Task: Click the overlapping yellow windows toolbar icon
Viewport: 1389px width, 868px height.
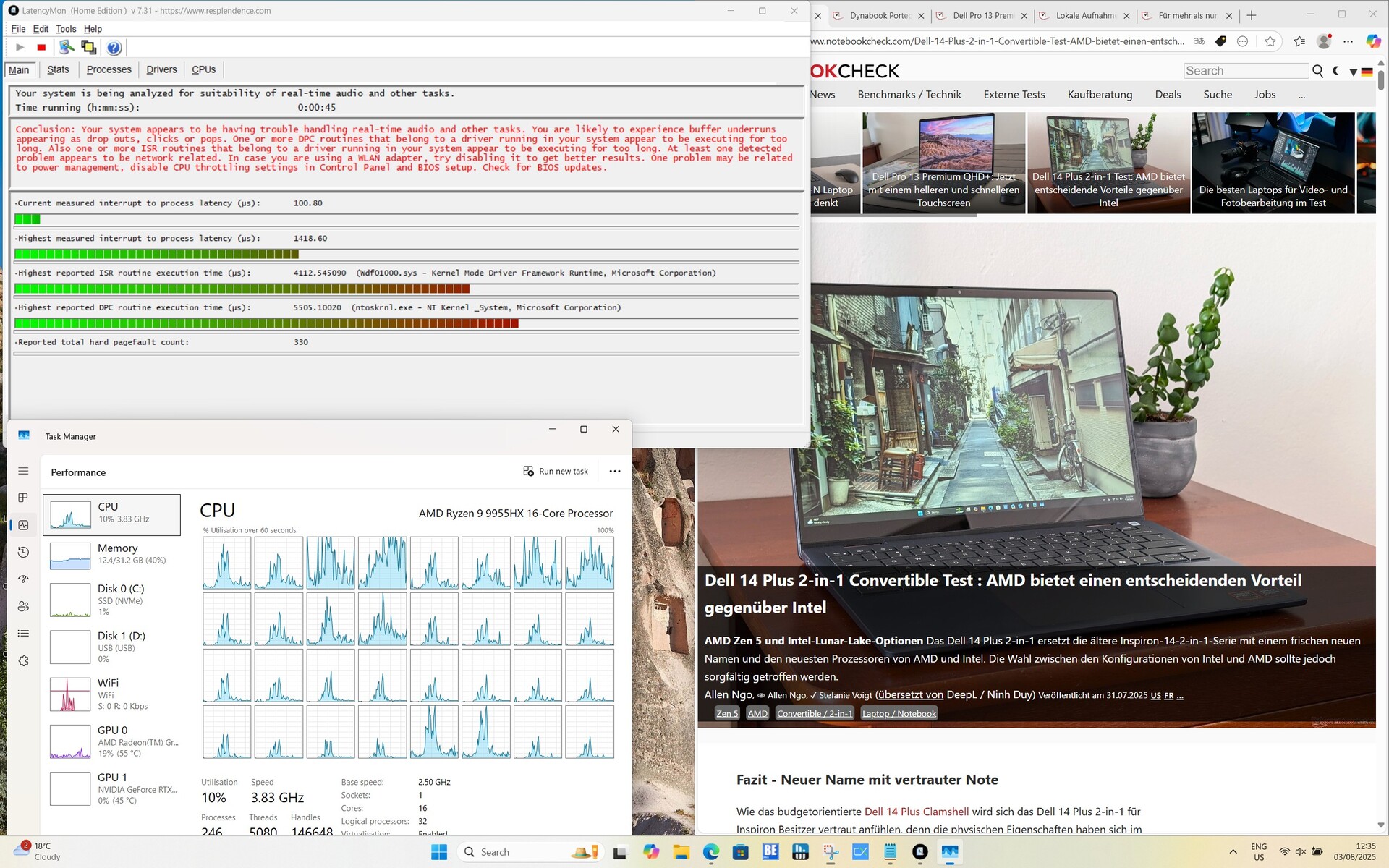Action: (88, 48)
